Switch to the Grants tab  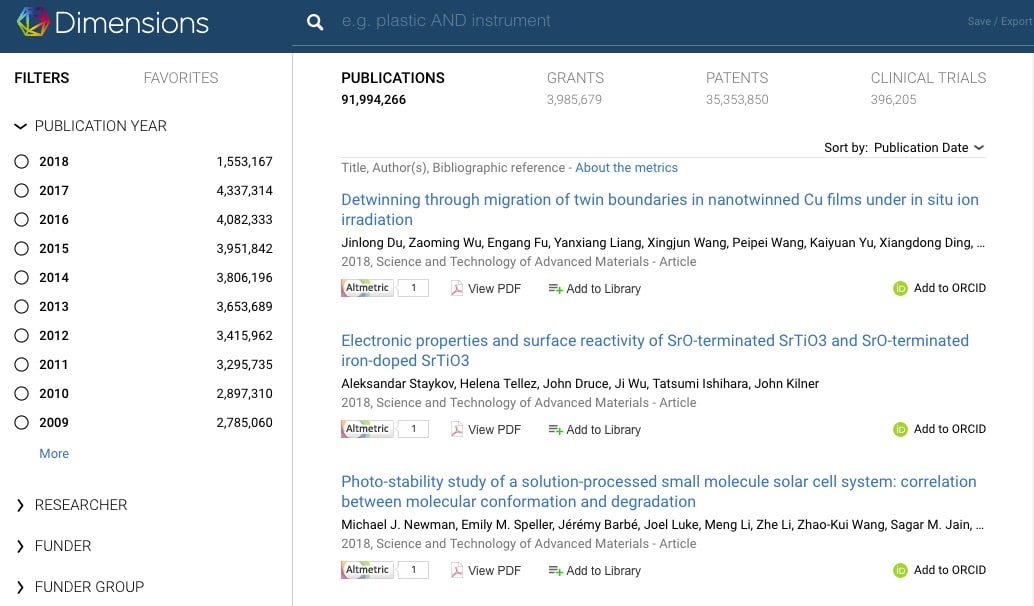(x=575, y=78)
